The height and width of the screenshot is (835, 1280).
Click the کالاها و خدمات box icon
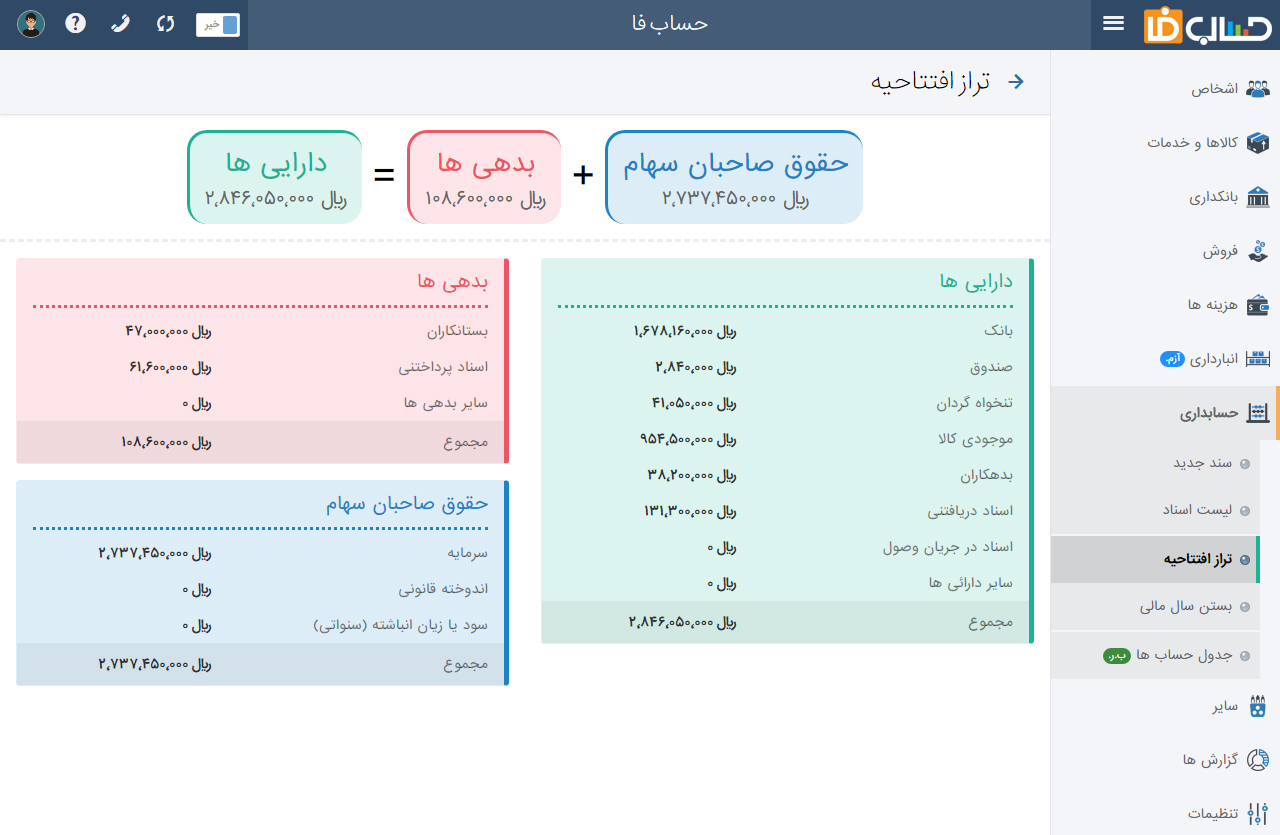coord(1258,142)
